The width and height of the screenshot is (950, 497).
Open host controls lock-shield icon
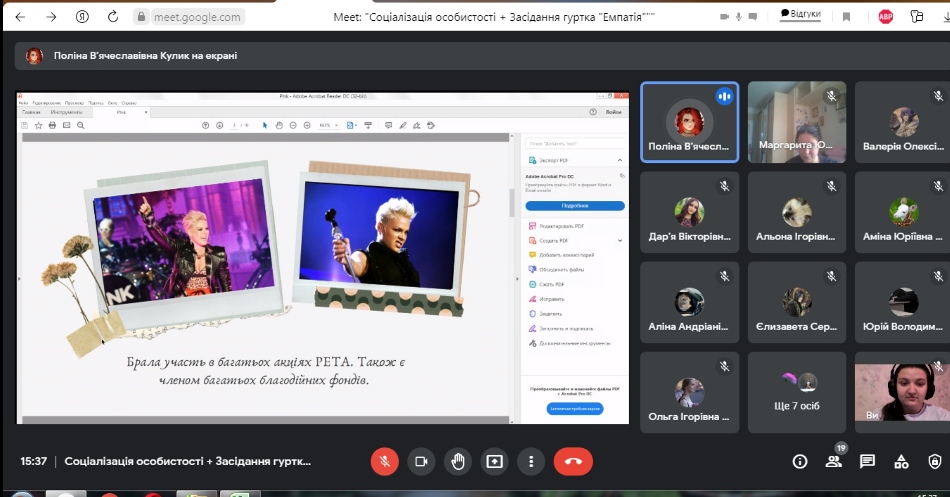coord(935,461)
